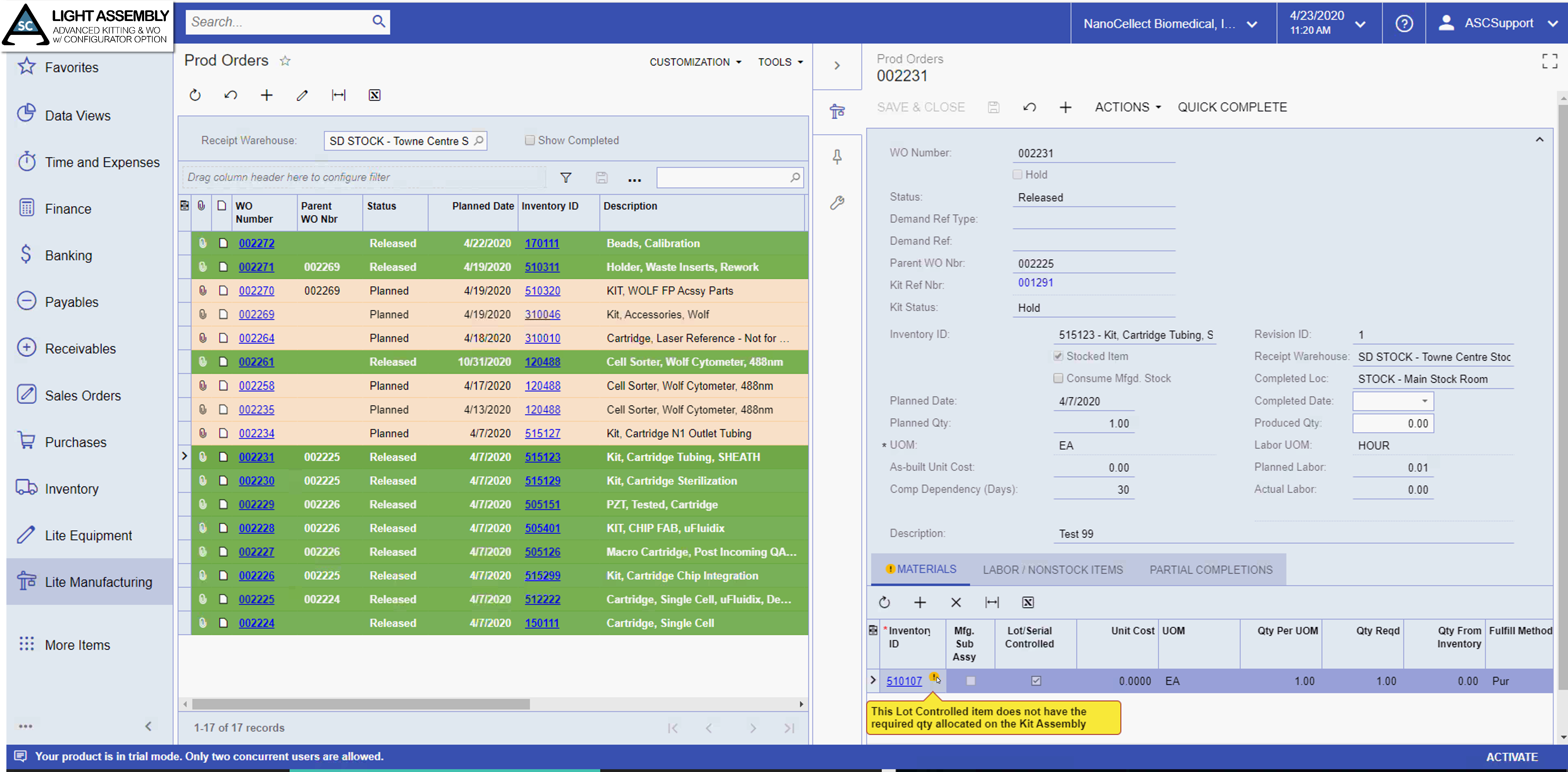Open the business date dropdown
This screenshot has height=772, width=1568.
tap(1330, 23)
